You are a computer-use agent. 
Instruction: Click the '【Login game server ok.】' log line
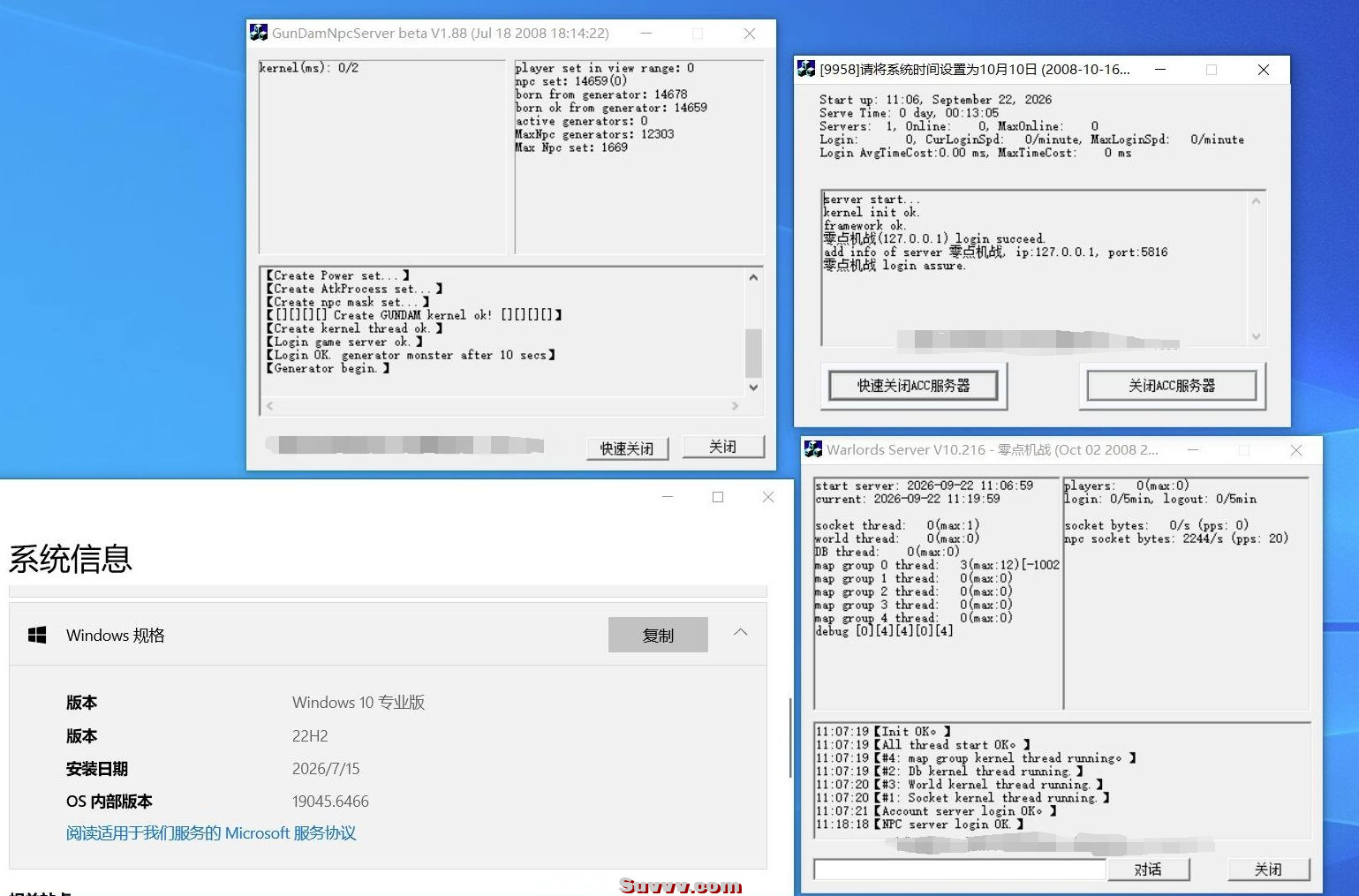[x=344, y=342]
